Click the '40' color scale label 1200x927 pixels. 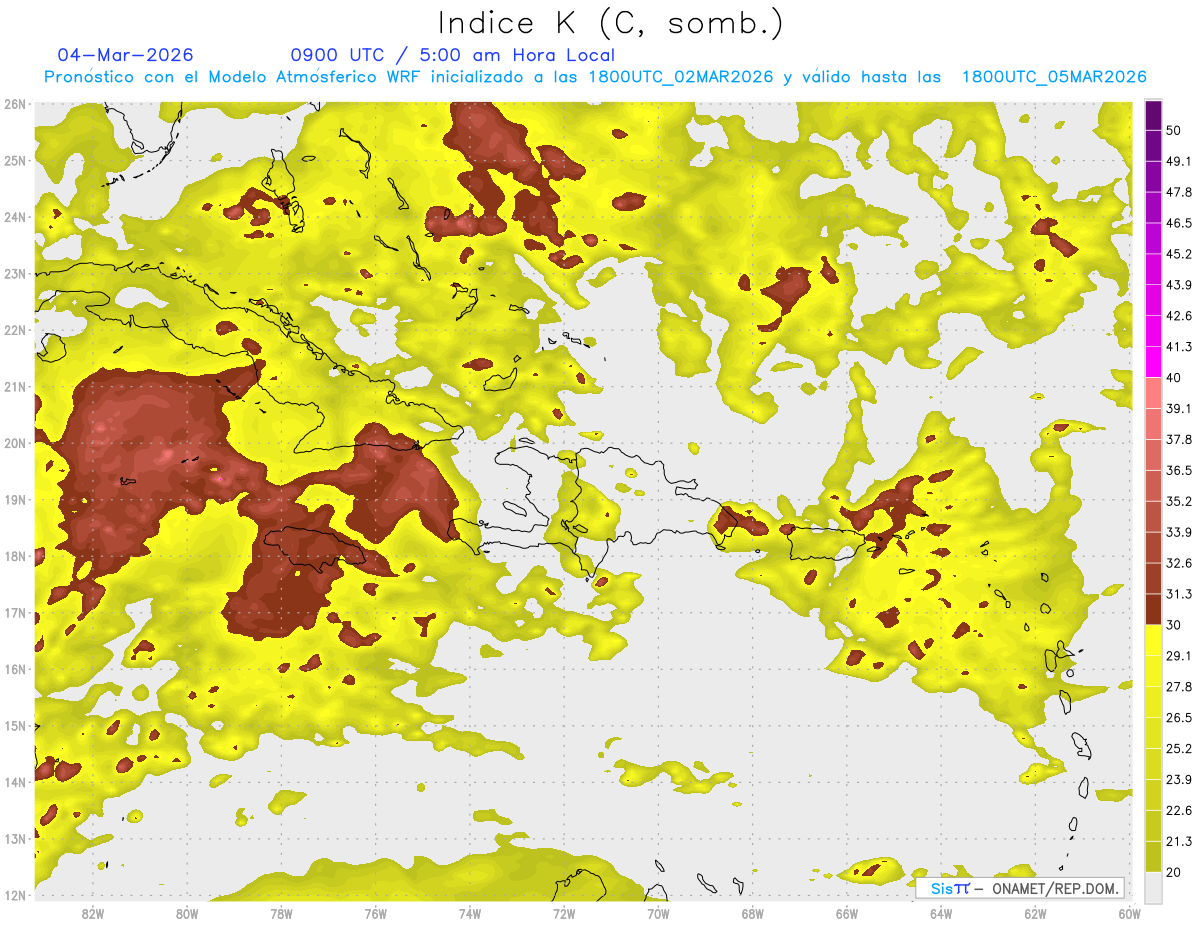(1175, 377)
